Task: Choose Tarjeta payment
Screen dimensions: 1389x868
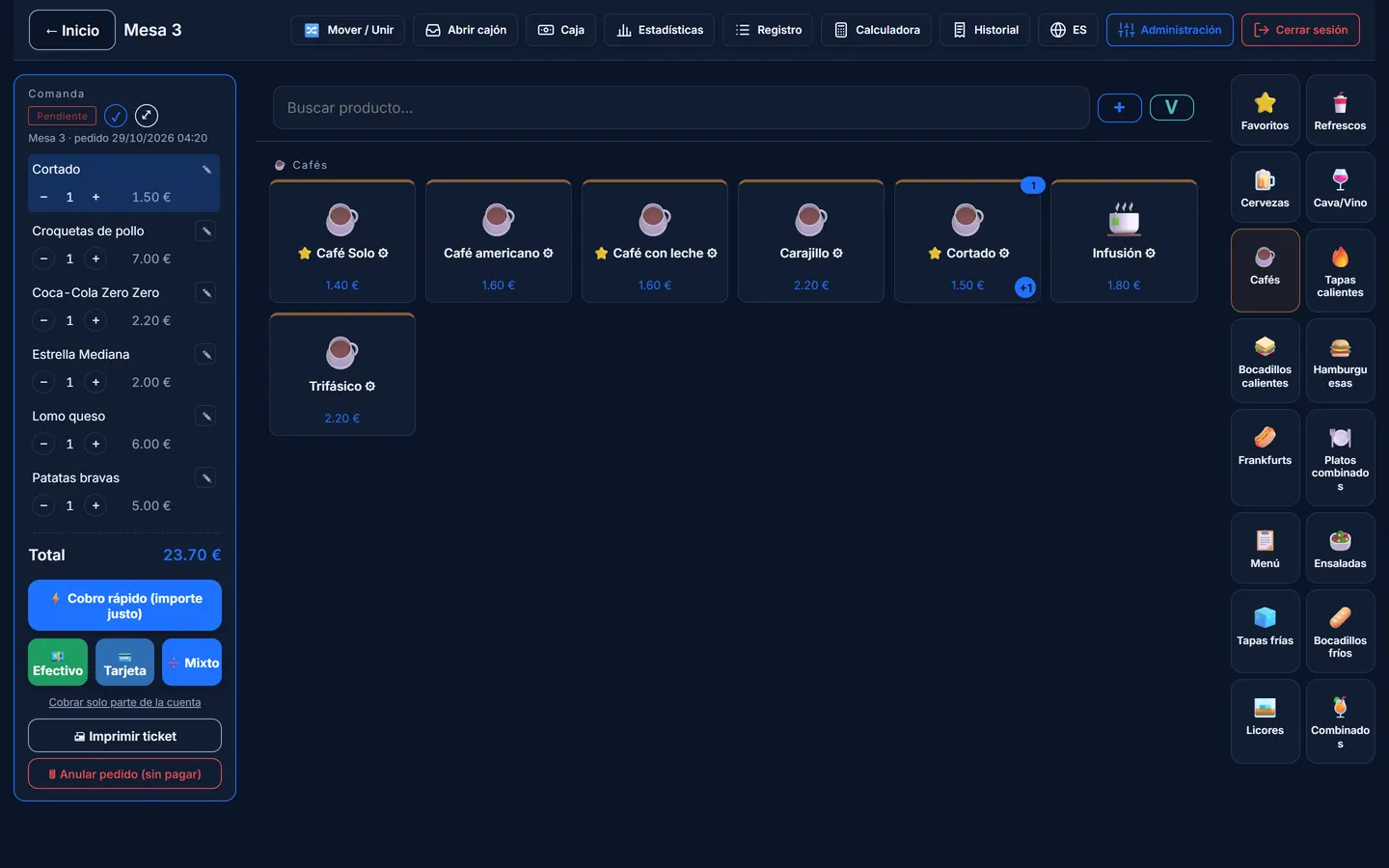Action: pos(124,663)
